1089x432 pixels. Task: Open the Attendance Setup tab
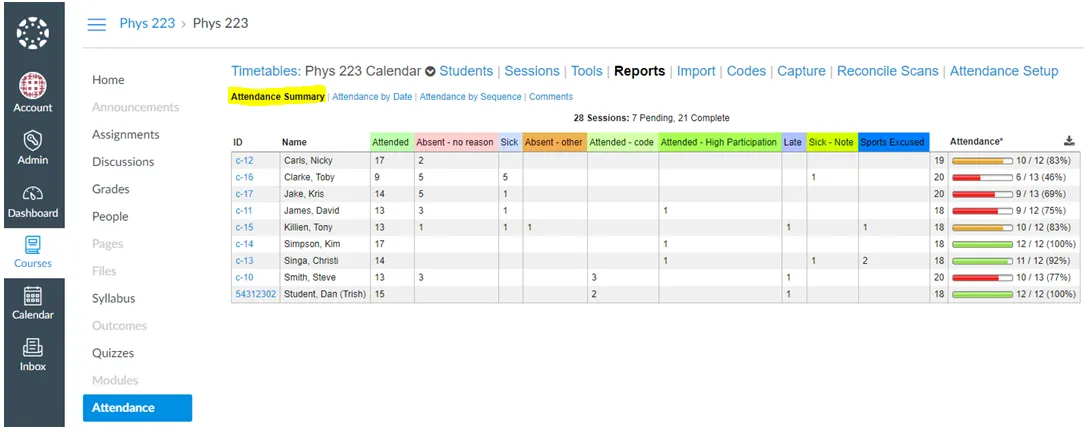1004,71
